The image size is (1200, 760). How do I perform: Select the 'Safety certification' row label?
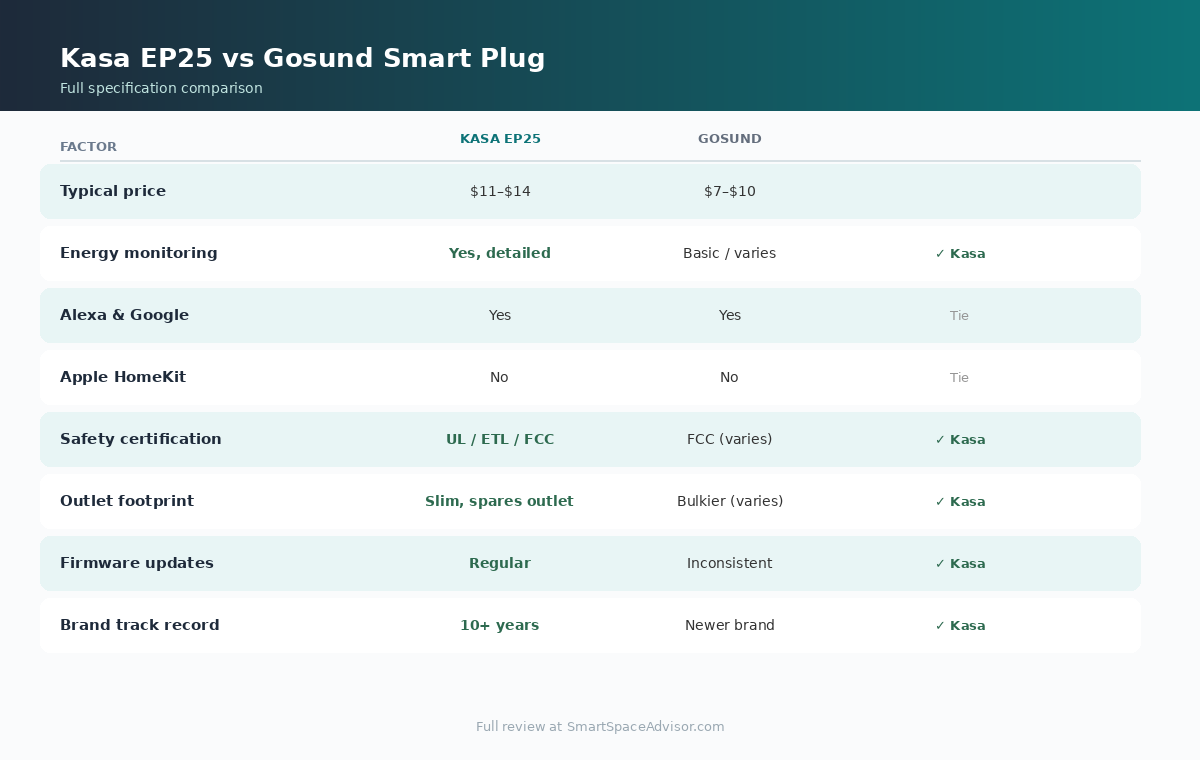coord(141,439)
